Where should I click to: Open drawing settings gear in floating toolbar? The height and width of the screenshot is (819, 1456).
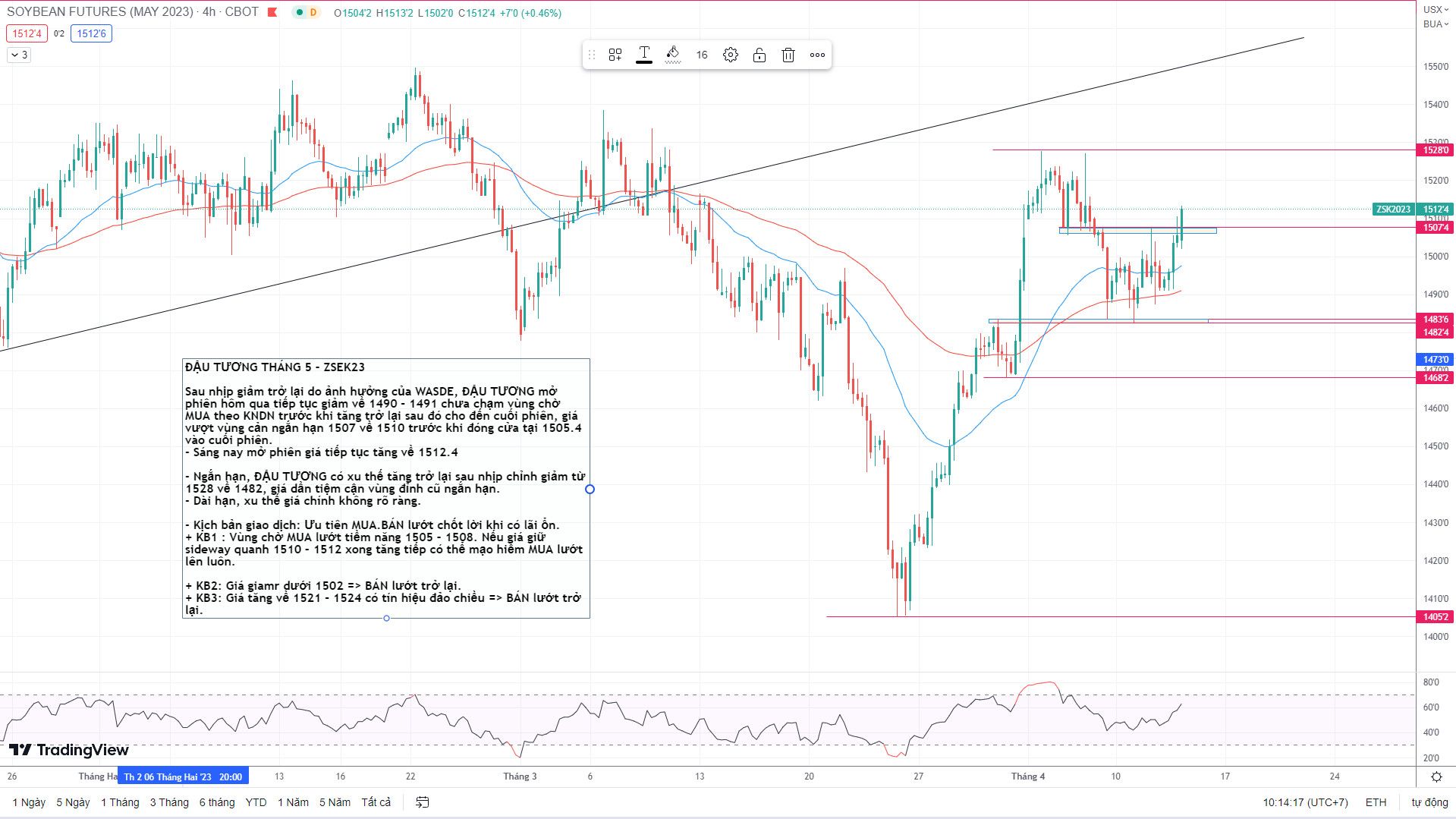tap(731, 55)
